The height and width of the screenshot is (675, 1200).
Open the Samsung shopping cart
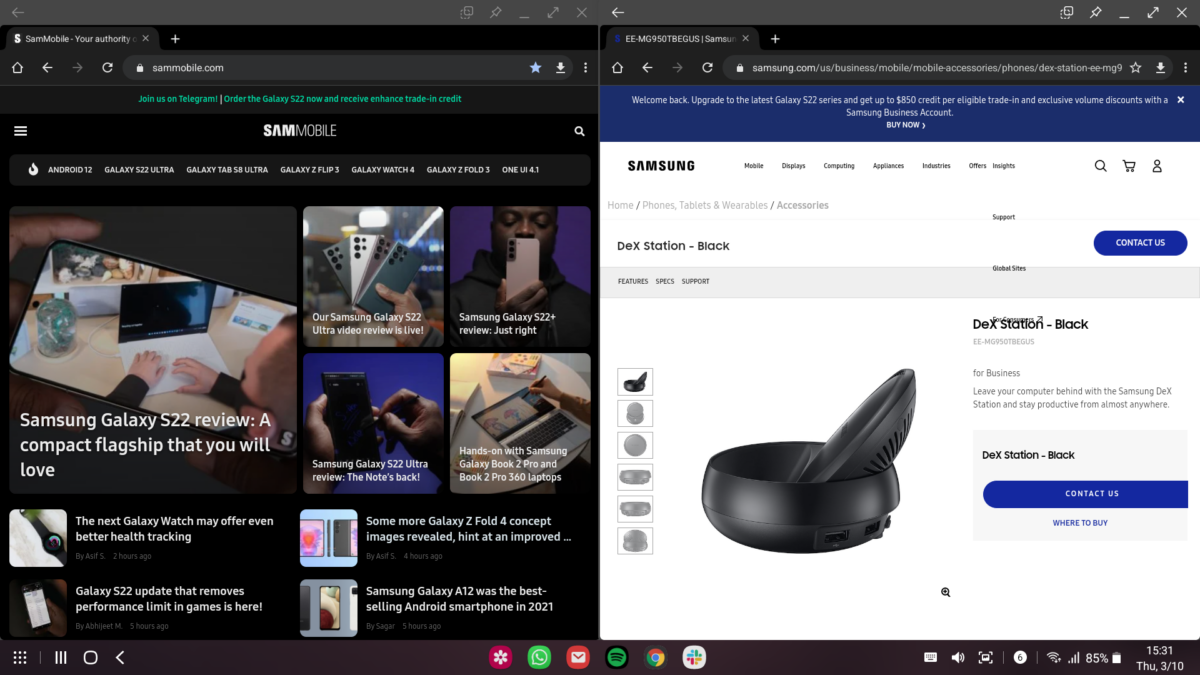(x=1128, y=165)
